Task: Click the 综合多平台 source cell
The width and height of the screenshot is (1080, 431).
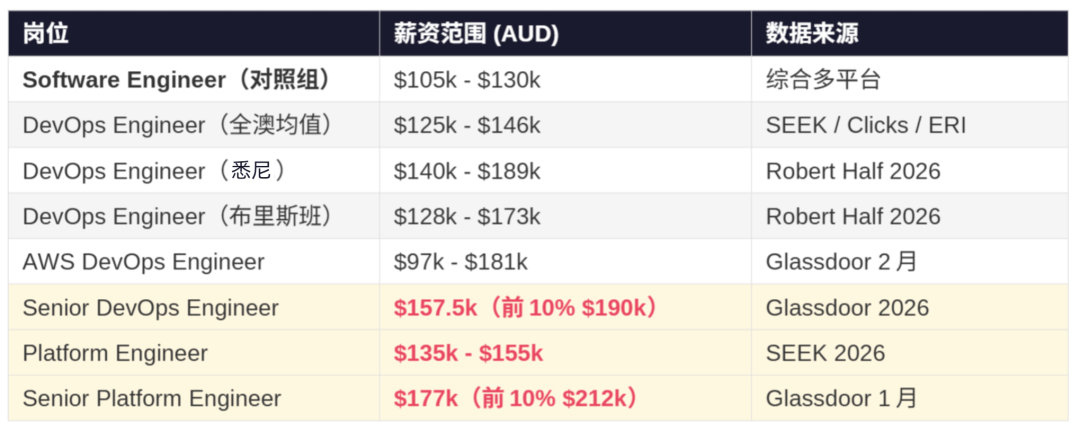Action: coord(823,80)
